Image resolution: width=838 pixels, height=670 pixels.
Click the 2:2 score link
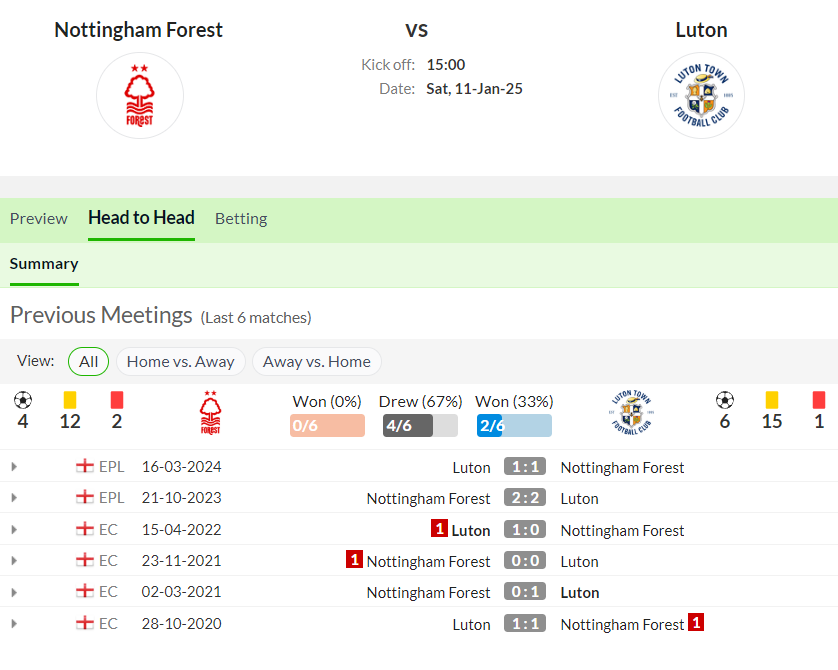pyautogui.click(x=525, y=498)
